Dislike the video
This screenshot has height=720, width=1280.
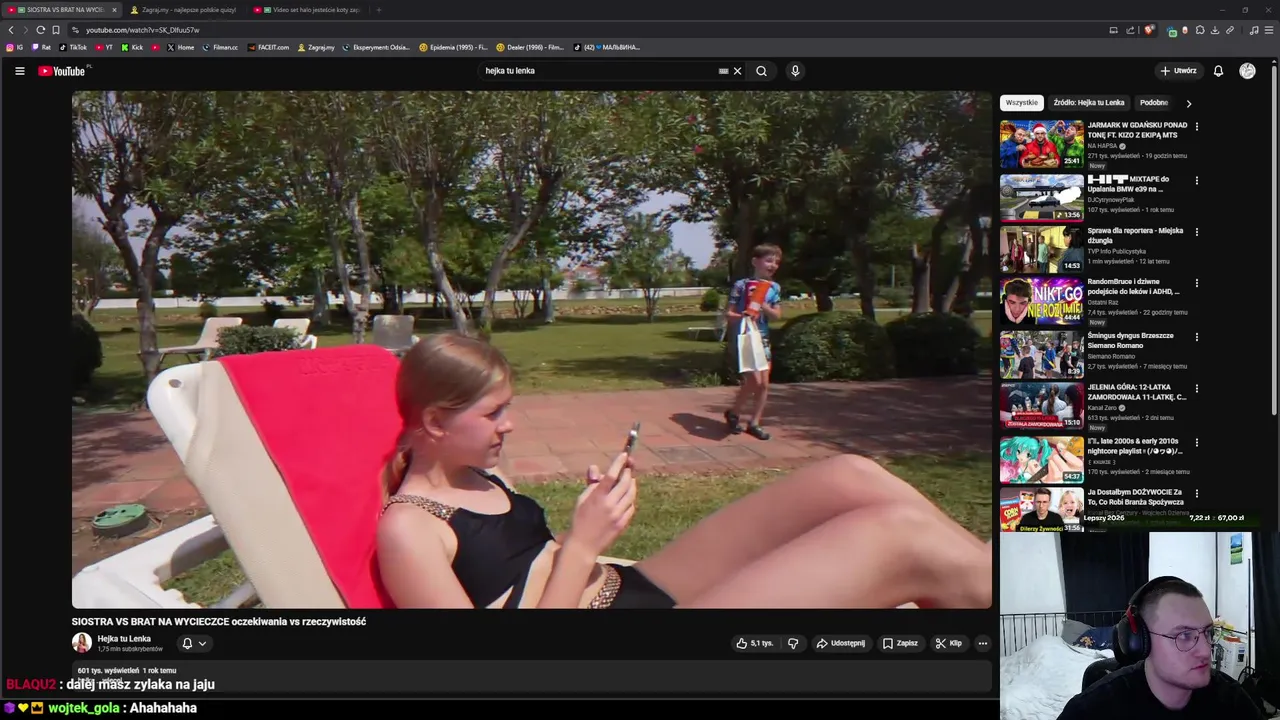click(793, 643)
